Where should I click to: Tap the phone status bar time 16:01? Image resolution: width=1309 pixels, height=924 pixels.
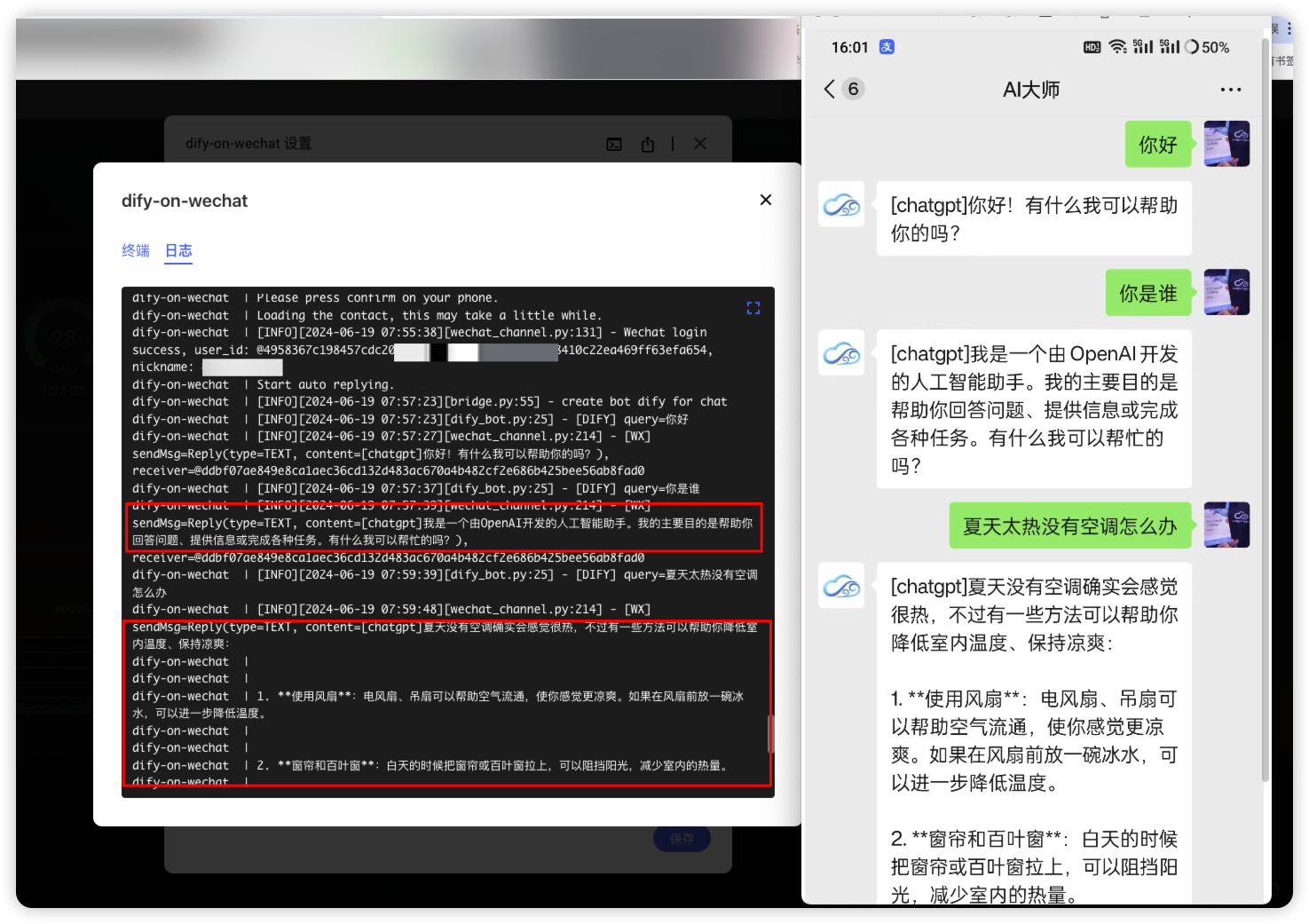click(849, 47)
